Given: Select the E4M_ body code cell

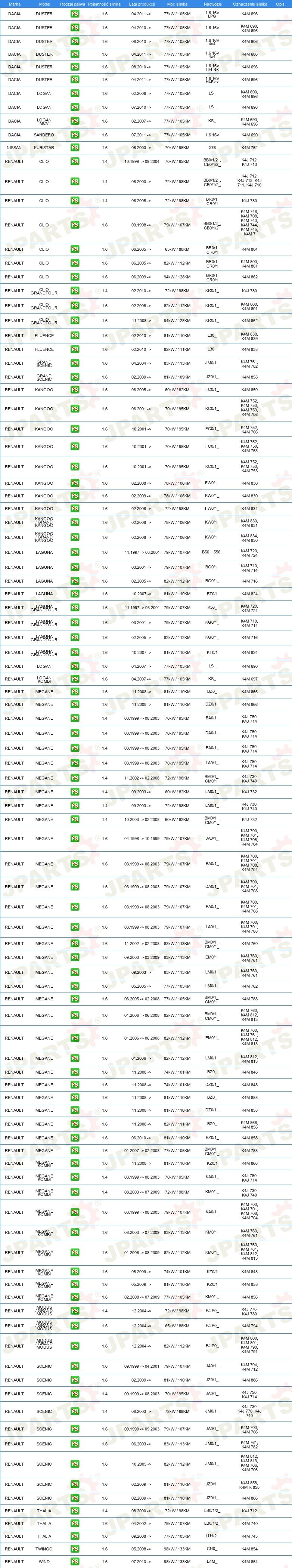Looking at the screenshot, I should 212,1561.
